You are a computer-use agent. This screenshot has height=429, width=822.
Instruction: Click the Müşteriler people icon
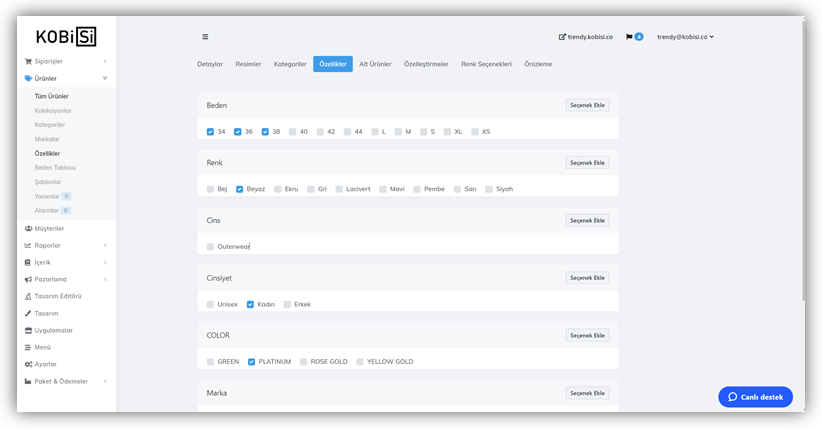[x=28, y=228]
